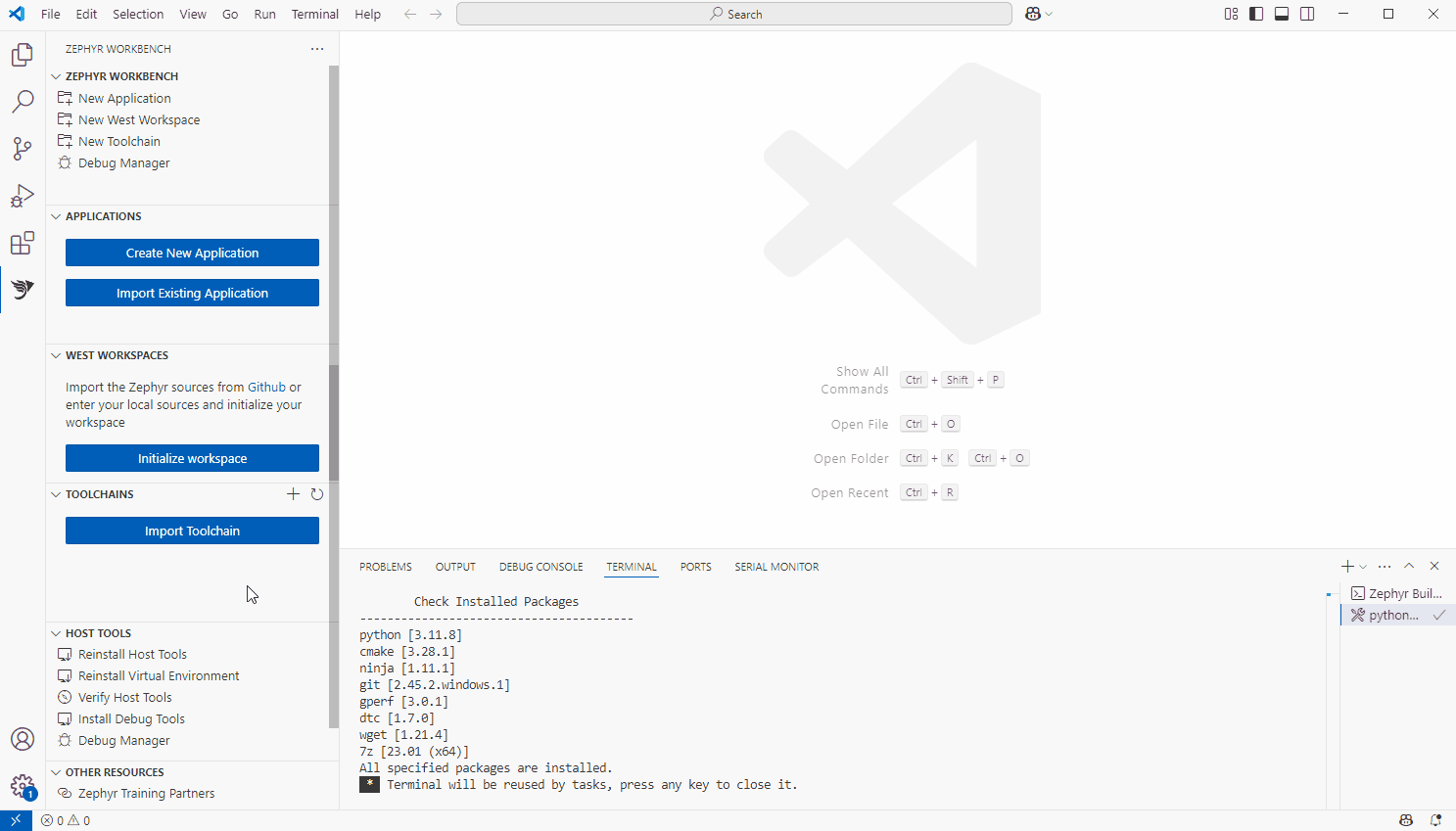Screen dimensions: 1456x831
Task: Select the Run and Debug icon
Action: (x=22, y=195)
